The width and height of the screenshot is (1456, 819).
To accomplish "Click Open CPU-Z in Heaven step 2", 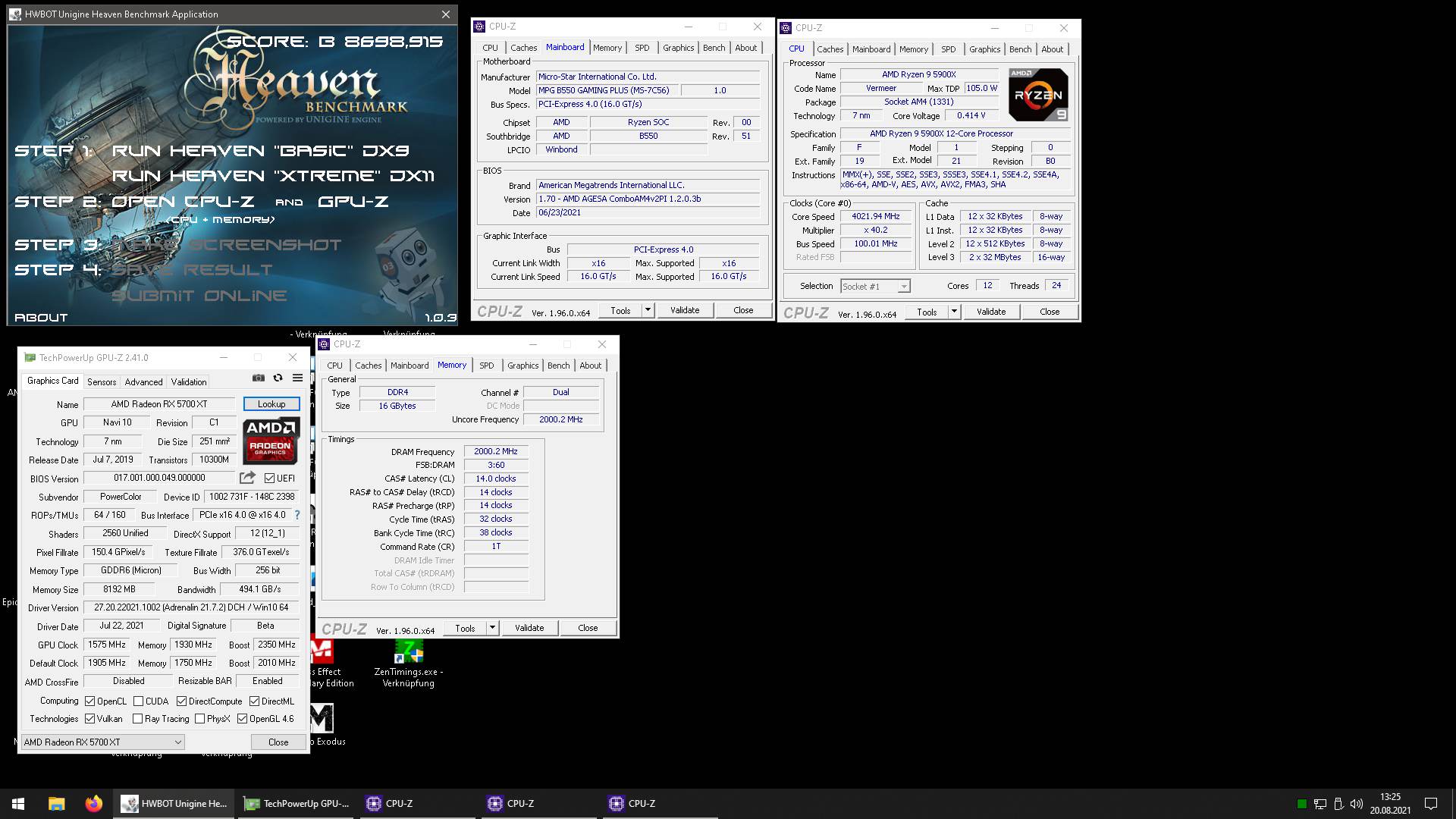I will pos(184,202).
